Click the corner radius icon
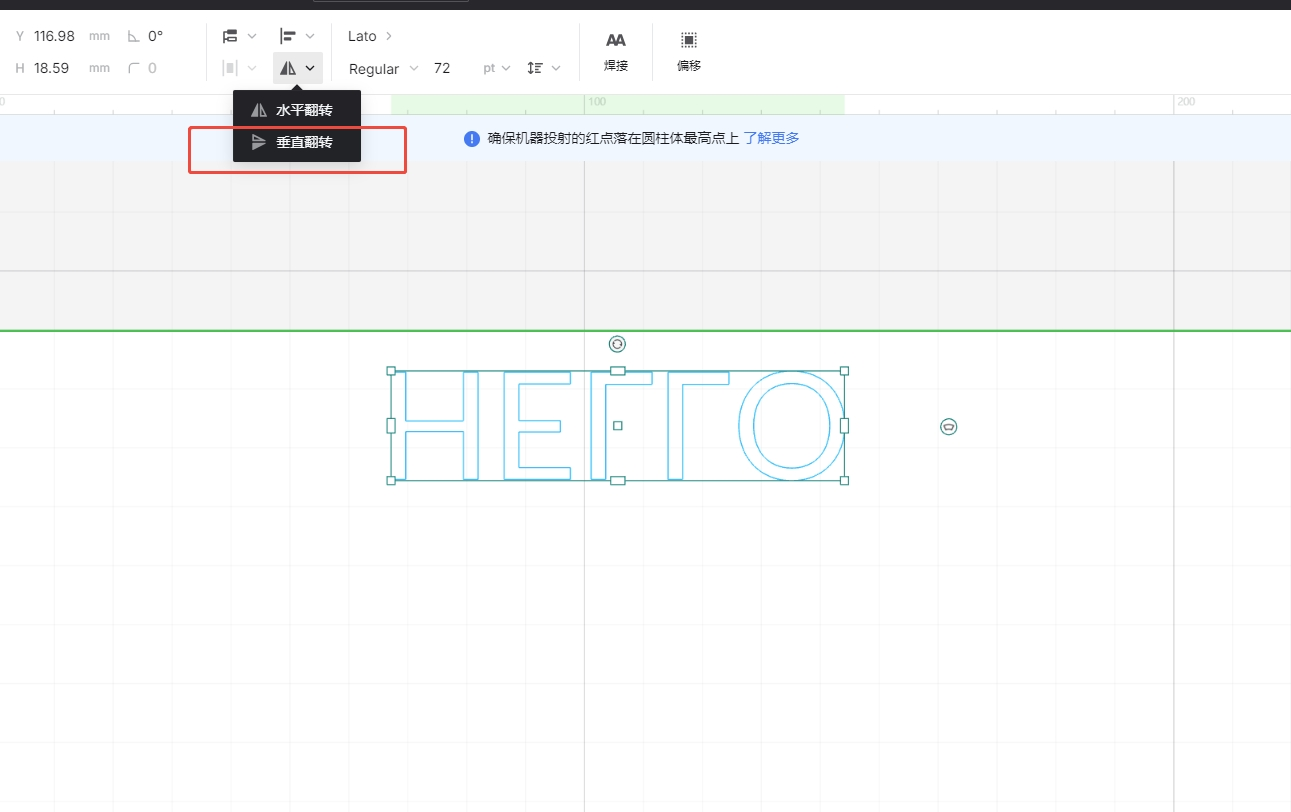Image resolution: width=1291 pixels, height=812 pixels. (x=134, y=68)
